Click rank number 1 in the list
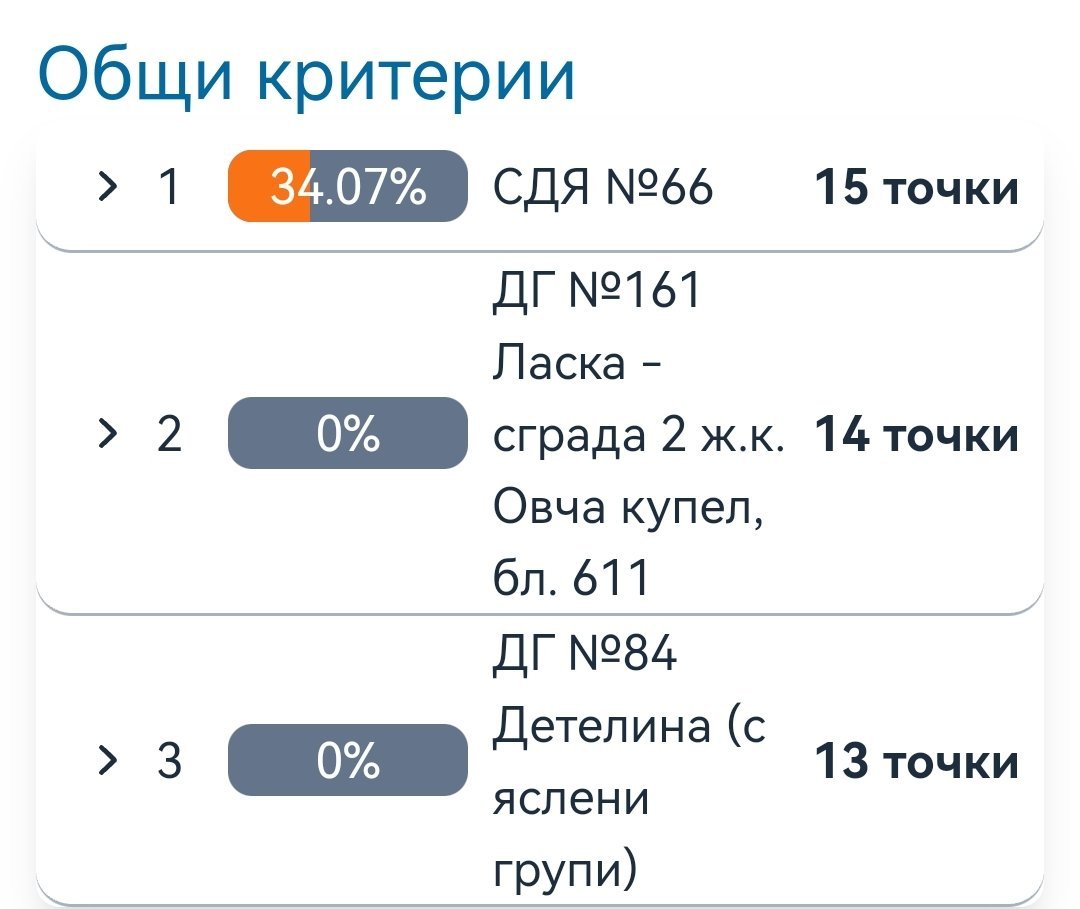 point(169,187)
